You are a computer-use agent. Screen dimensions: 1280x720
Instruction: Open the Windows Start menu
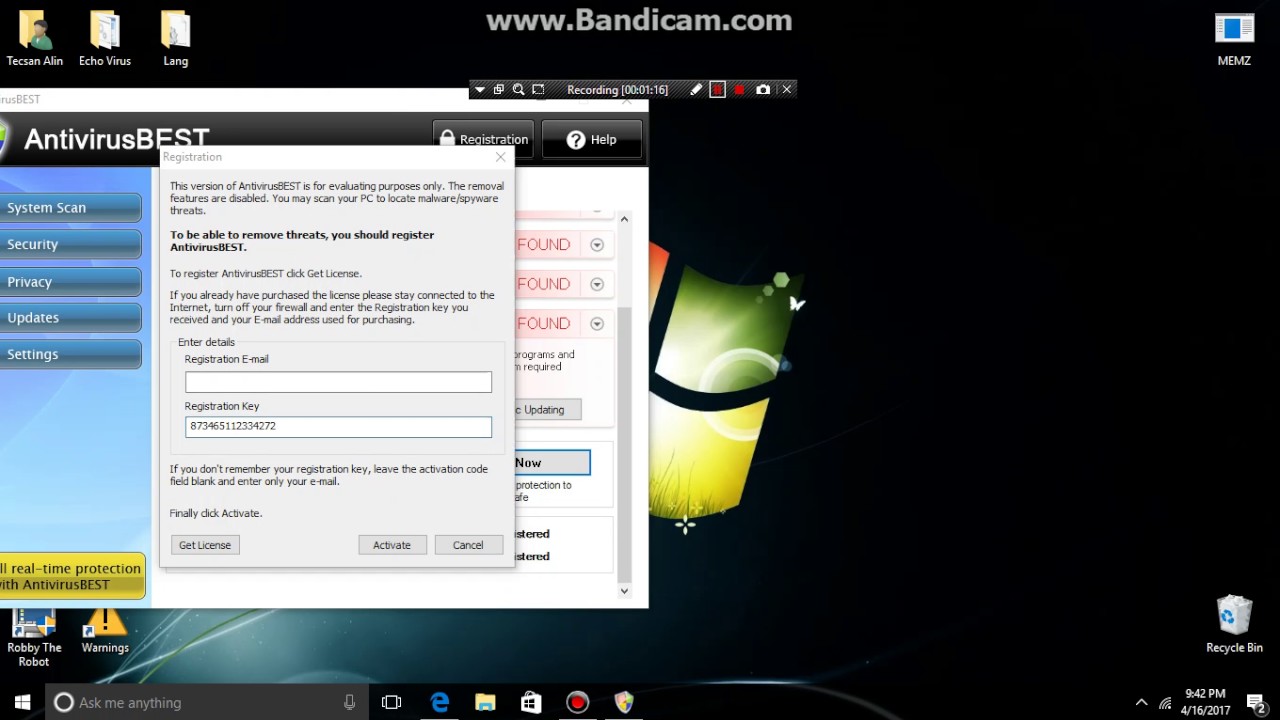click(22, 703)
